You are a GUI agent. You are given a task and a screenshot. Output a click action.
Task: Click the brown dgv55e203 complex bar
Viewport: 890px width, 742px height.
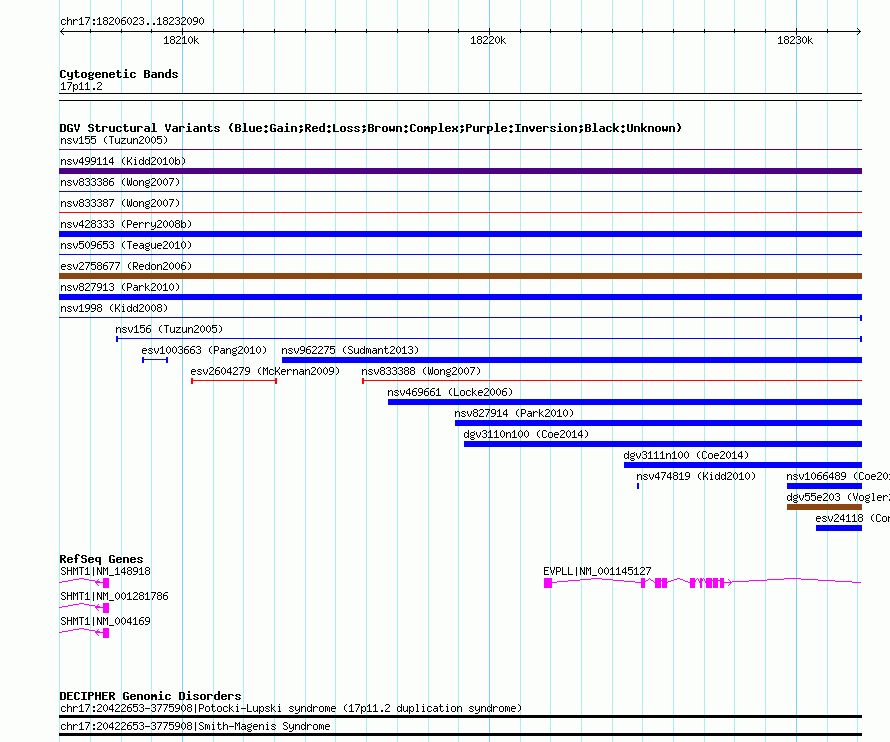[824, 507]
